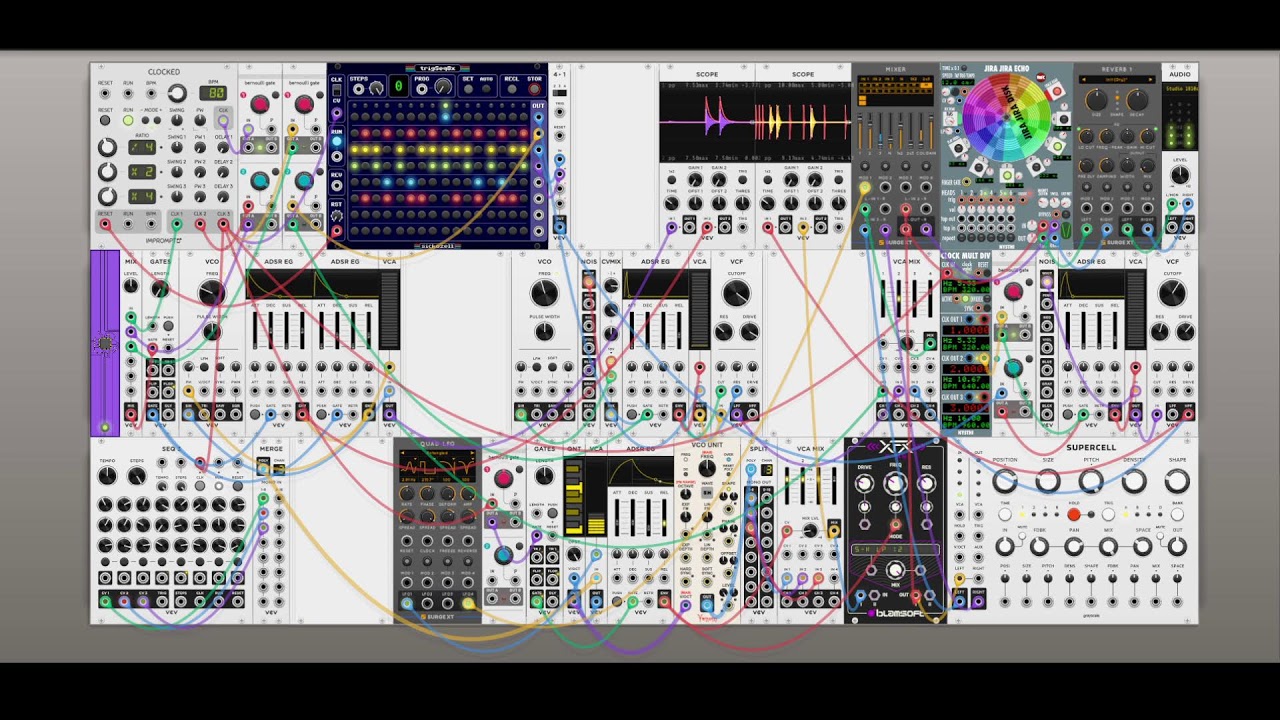
Task: Click the MIX knob on XFX
Action: (895, 570)
